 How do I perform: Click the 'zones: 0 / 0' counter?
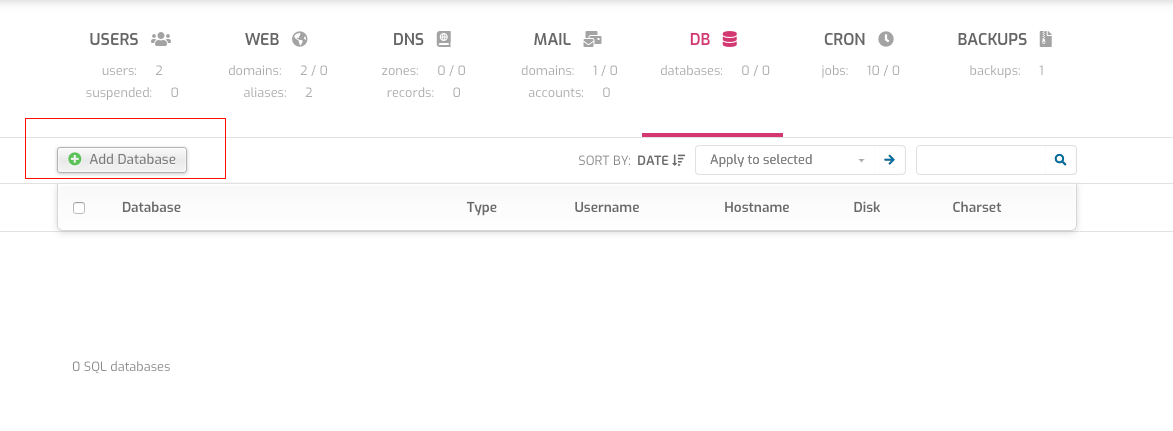point(423,71)
